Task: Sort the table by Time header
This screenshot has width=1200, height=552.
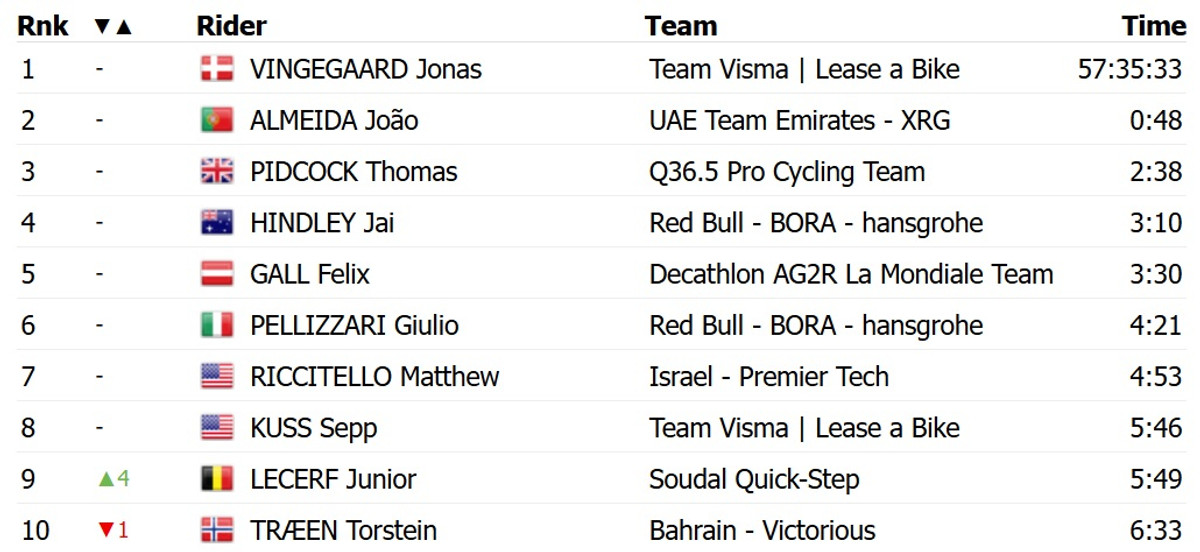Action: [x=1153, y=26]
